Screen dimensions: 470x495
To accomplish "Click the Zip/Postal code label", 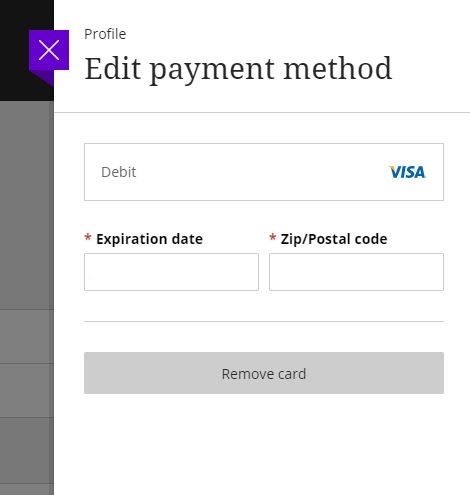I will click(x=334, y=239).
